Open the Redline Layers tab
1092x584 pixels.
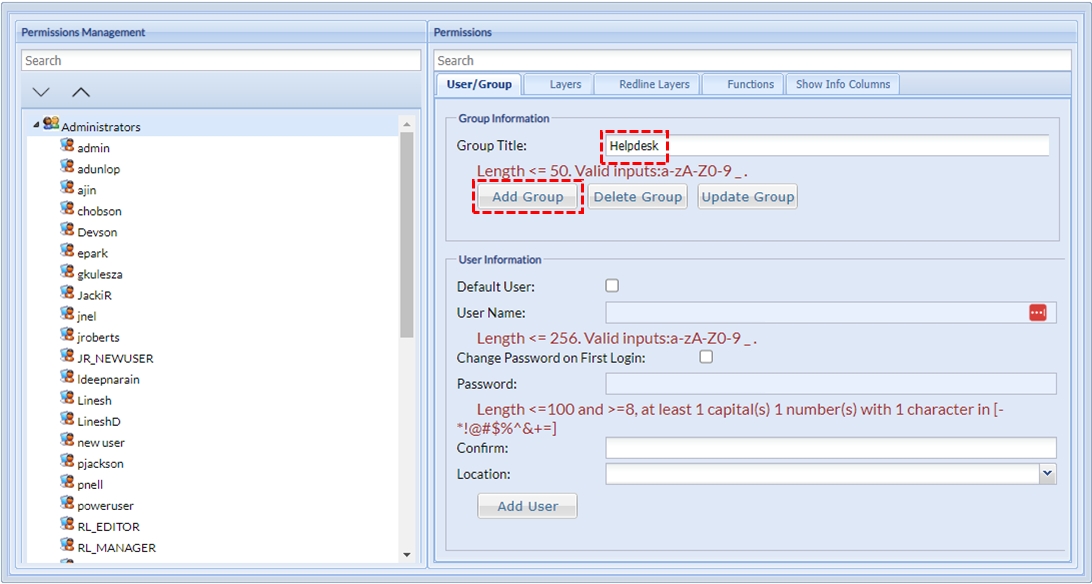(x=654, y=84)
